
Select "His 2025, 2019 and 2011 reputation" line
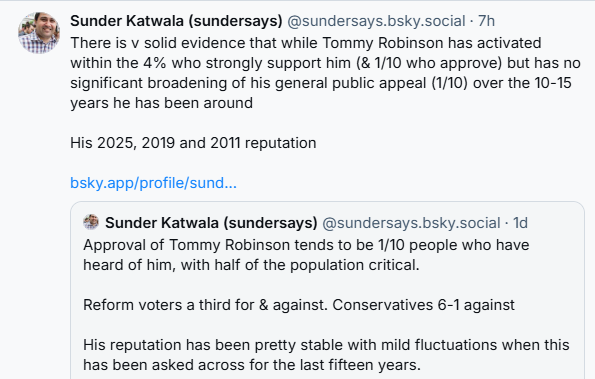pyautogui.click(x=193, y=143)
